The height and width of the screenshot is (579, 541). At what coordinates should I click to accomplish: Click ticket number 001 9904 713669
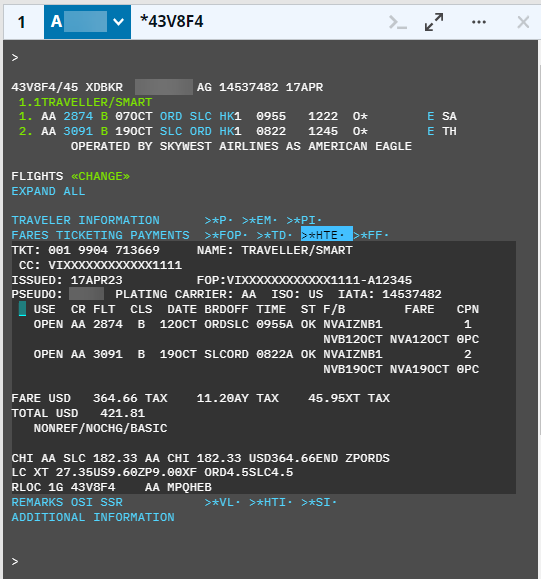coord(104,250)
